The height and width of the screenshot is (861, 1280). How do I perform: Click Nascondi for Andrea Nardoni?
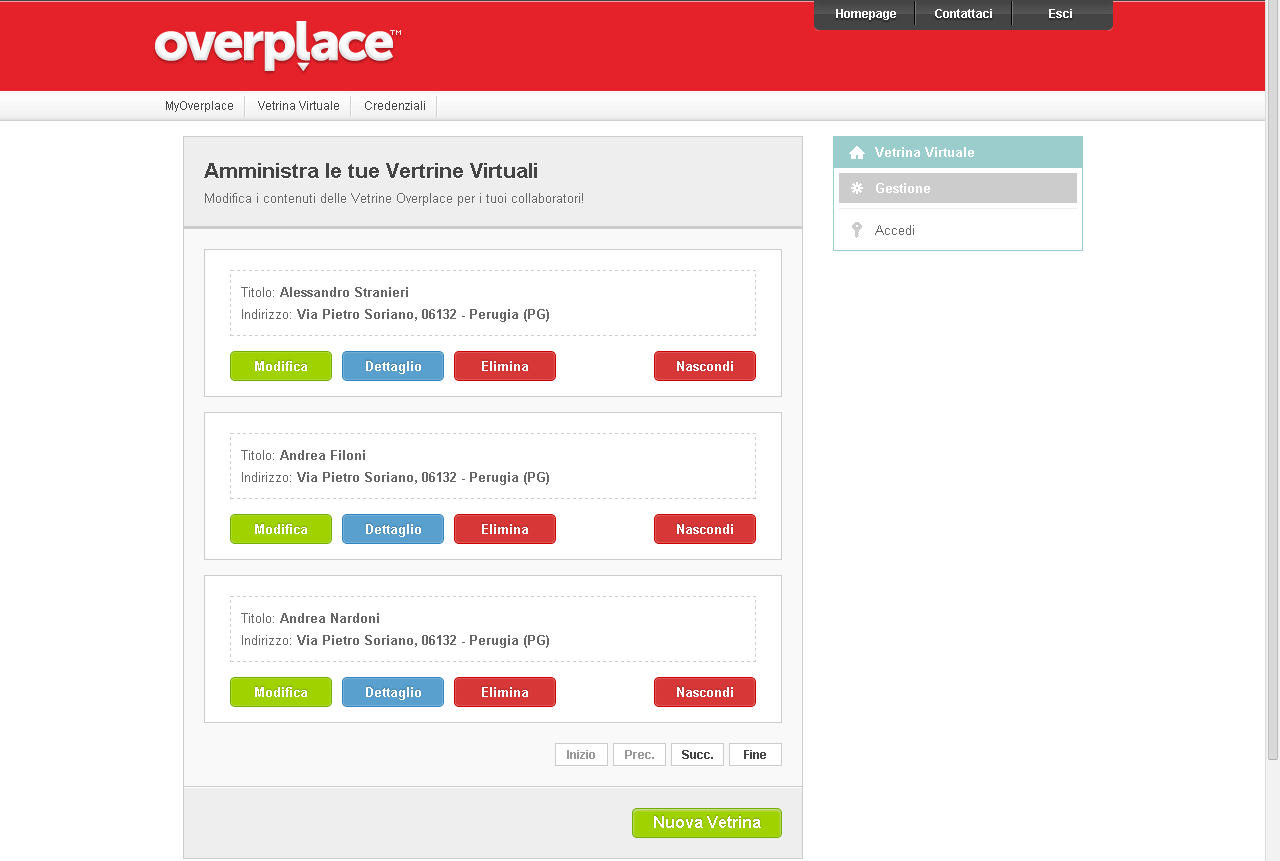pos(705,692)
